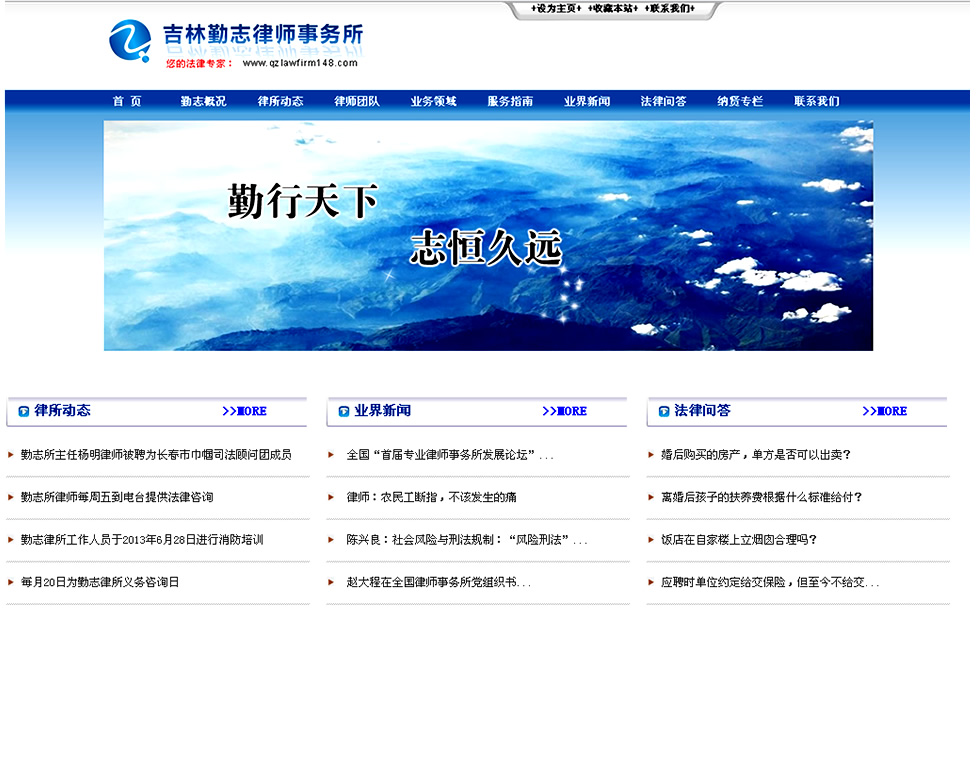This screenshot has height=764, width=976.
Task: Open 联系我们 in the navigation bar
Action: coord(817,101)
